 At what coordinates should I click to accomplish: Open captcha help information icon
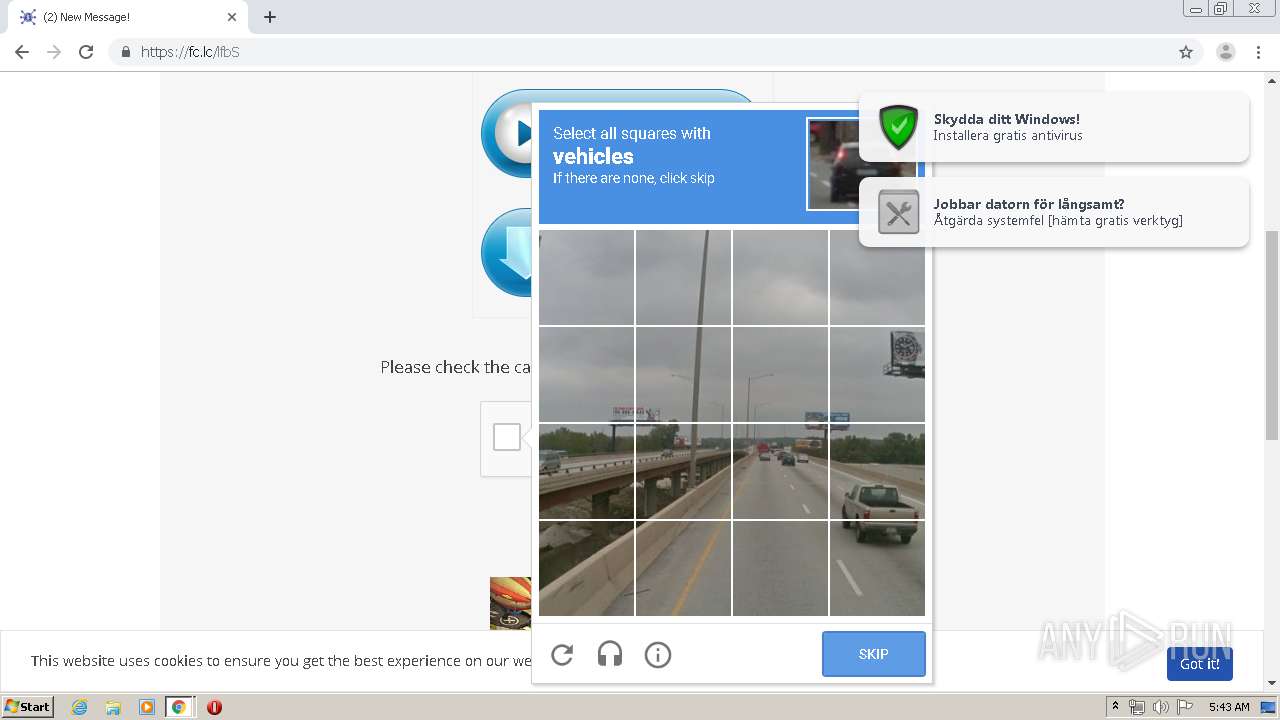point(658,655)
